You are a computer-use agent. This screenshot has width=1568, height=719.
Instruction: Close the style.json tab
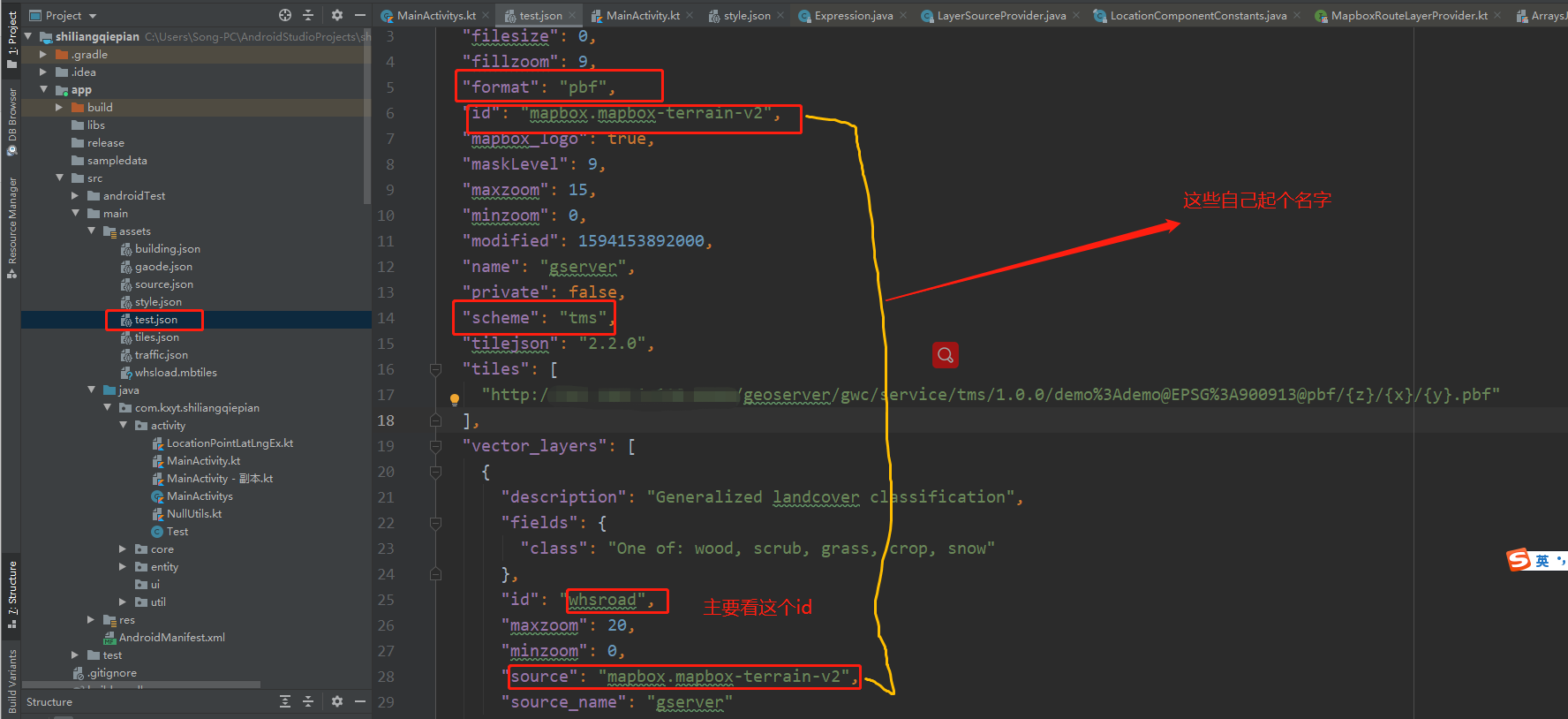click(780, 16)
